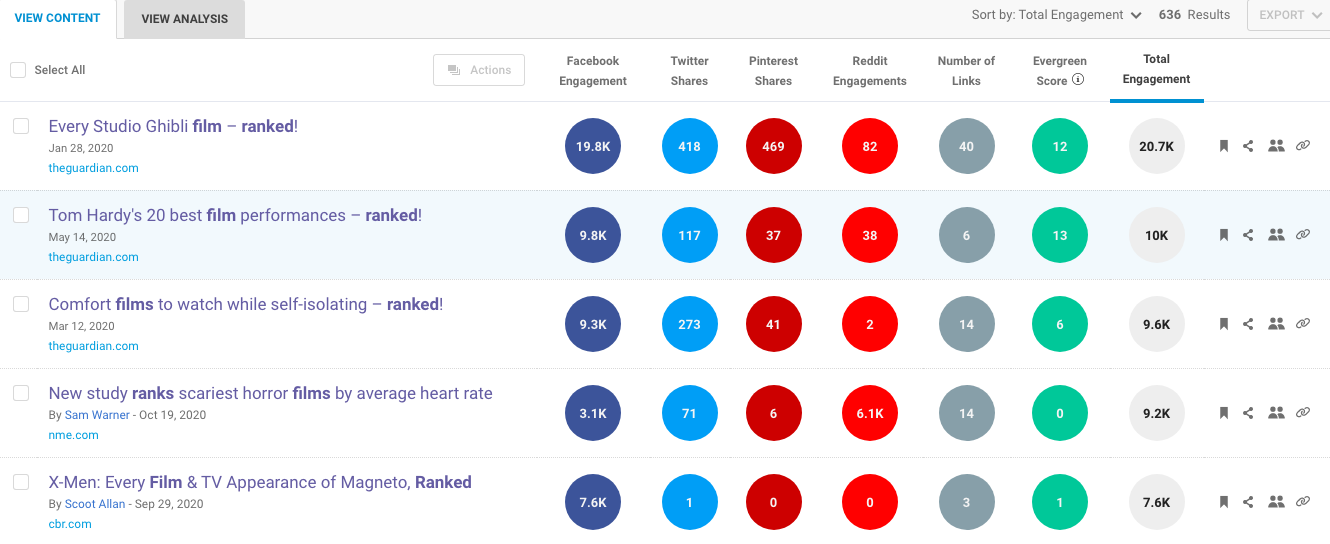Open the Actions menu button
Viewport: 1330px width, 544px height.
[x=479, y=70]
